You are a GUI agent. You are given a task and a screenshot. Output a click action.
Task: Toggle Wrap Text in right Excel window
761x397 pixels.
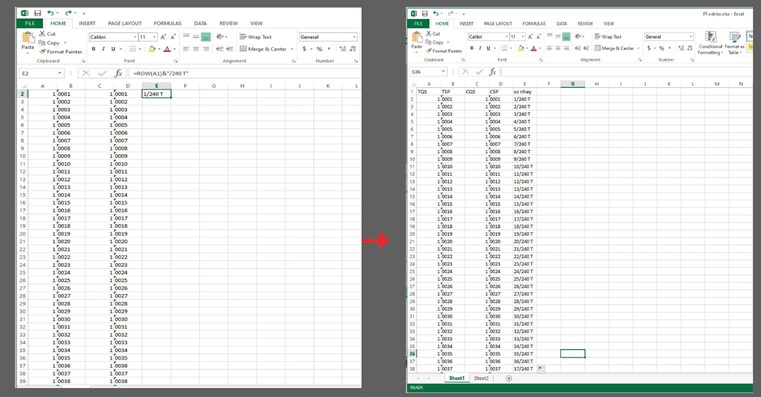(x=608, y=36)
